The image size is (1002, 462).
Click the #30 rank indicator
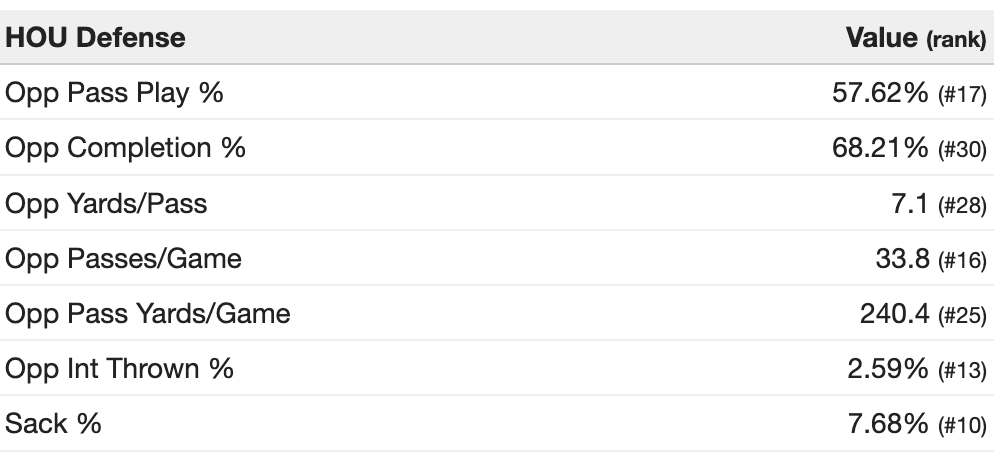(x=963, y=150)
